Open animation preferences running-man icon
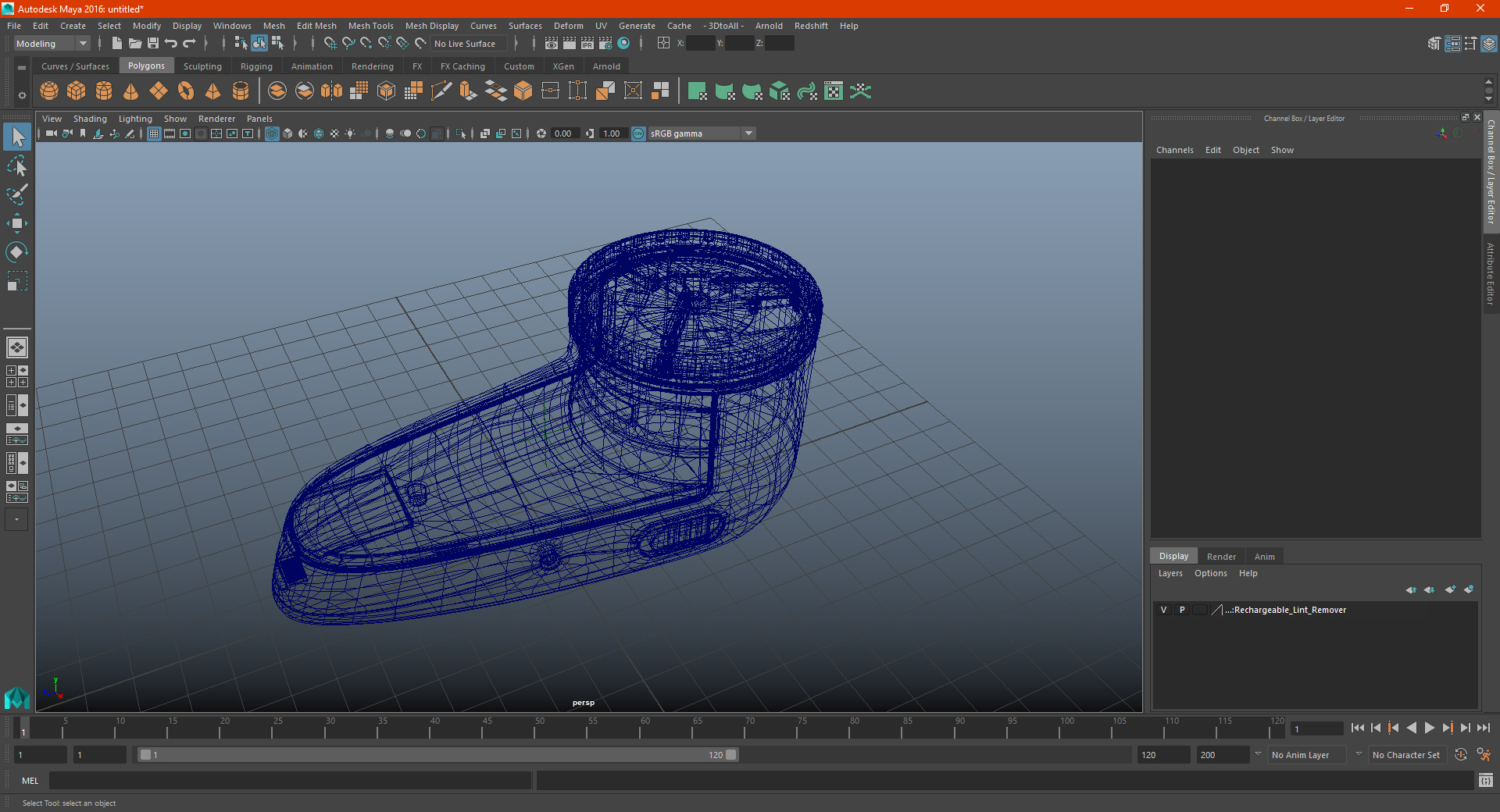The height and width of the screenshot is (812, 1500). 1484,755
